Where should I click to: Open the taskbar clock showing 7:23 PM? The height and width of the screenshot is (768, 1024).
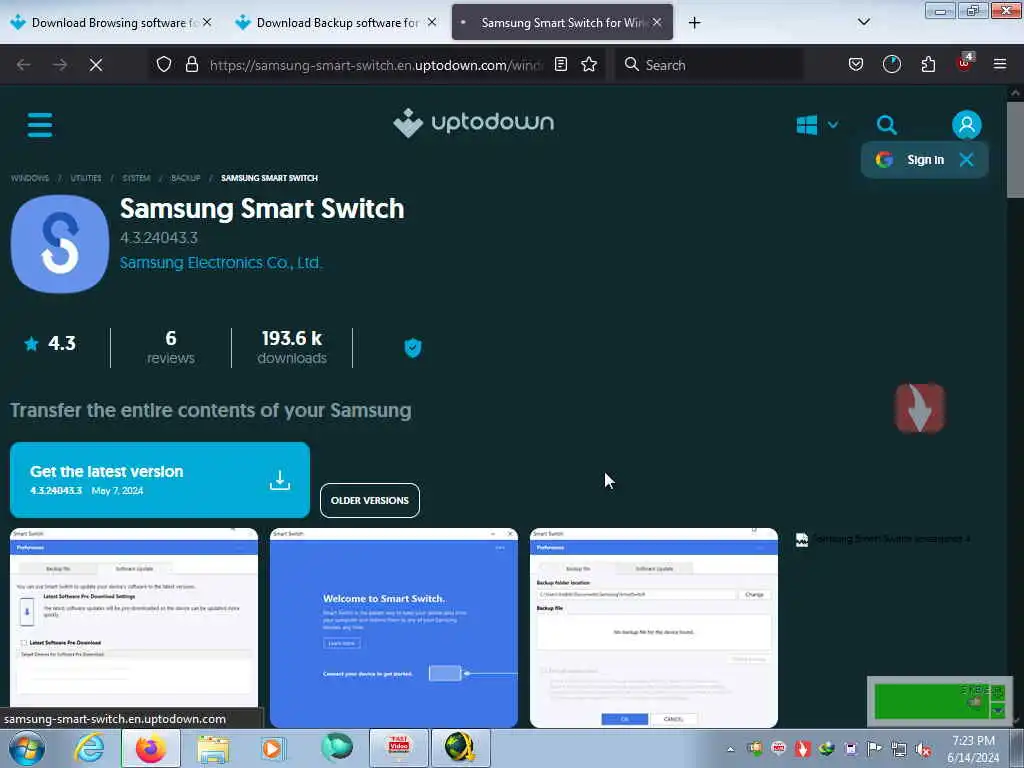click(974, 749)
